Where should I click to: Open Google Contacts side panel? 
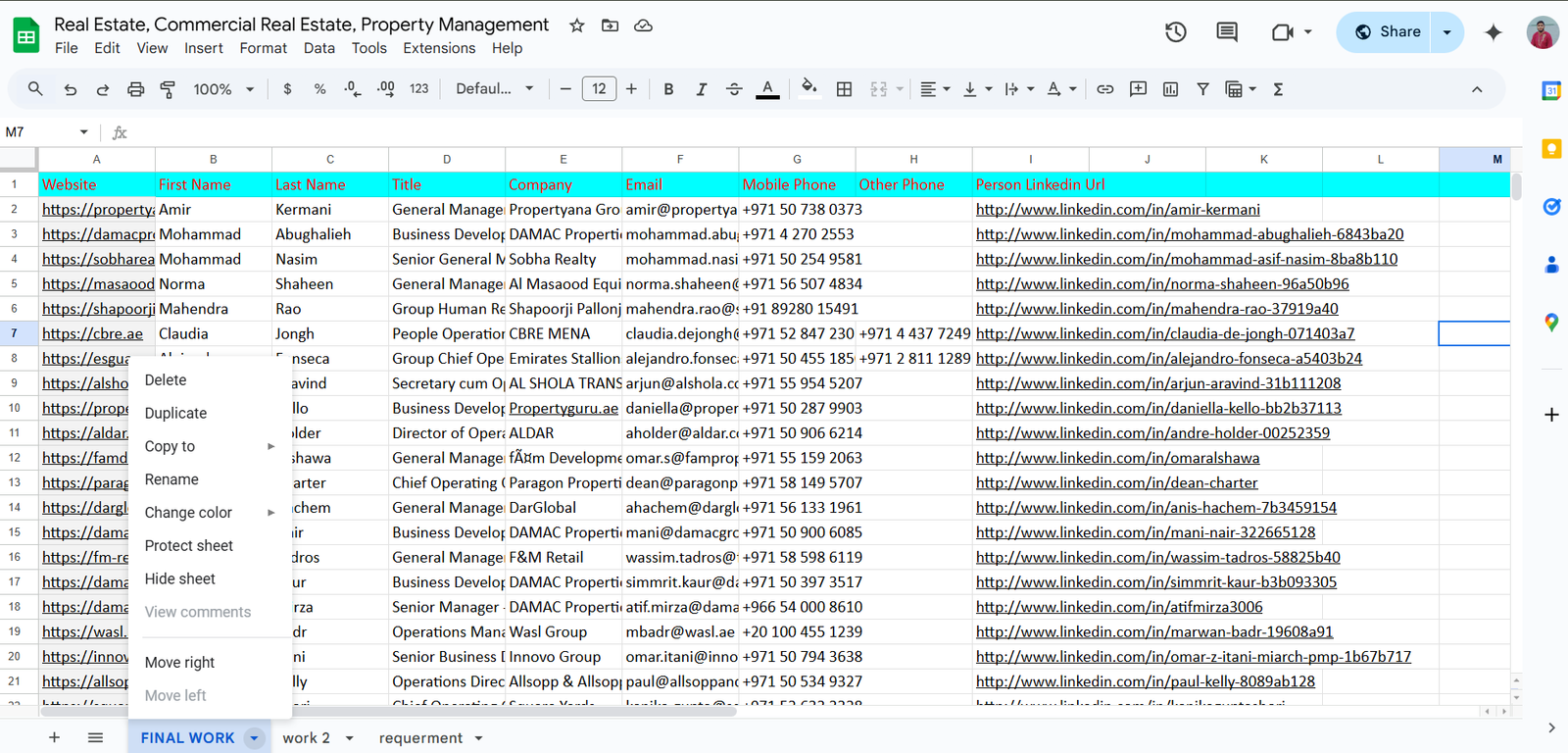[x=1551, y=265]
